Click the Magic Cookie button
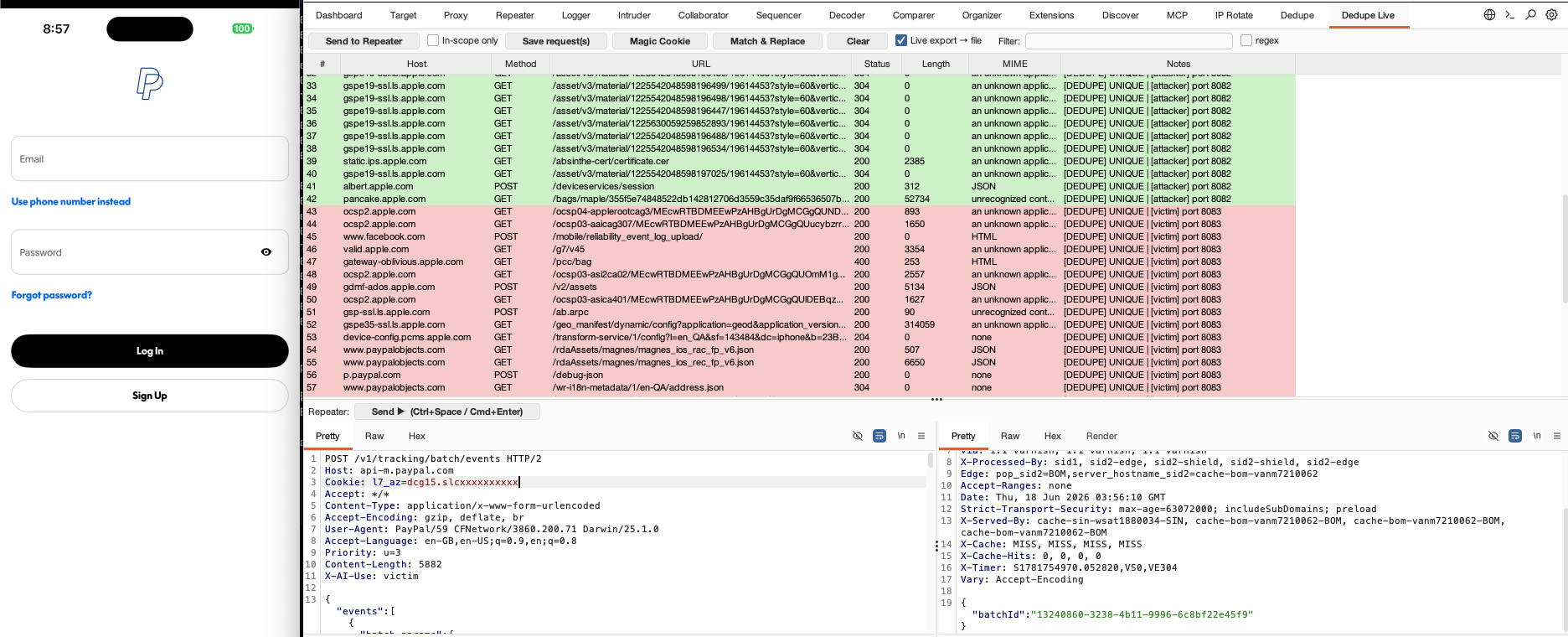1568x637 pixels. [x=660, y=41]
